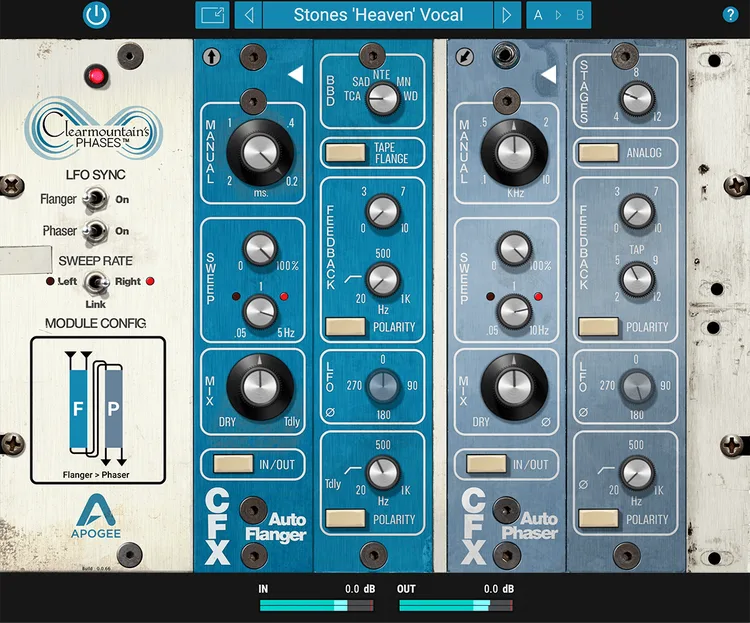Viewport: 750px width, 623px height.
Task: Flip the Sweep Rate Left/Right Link switch
Action: point(96,283)
